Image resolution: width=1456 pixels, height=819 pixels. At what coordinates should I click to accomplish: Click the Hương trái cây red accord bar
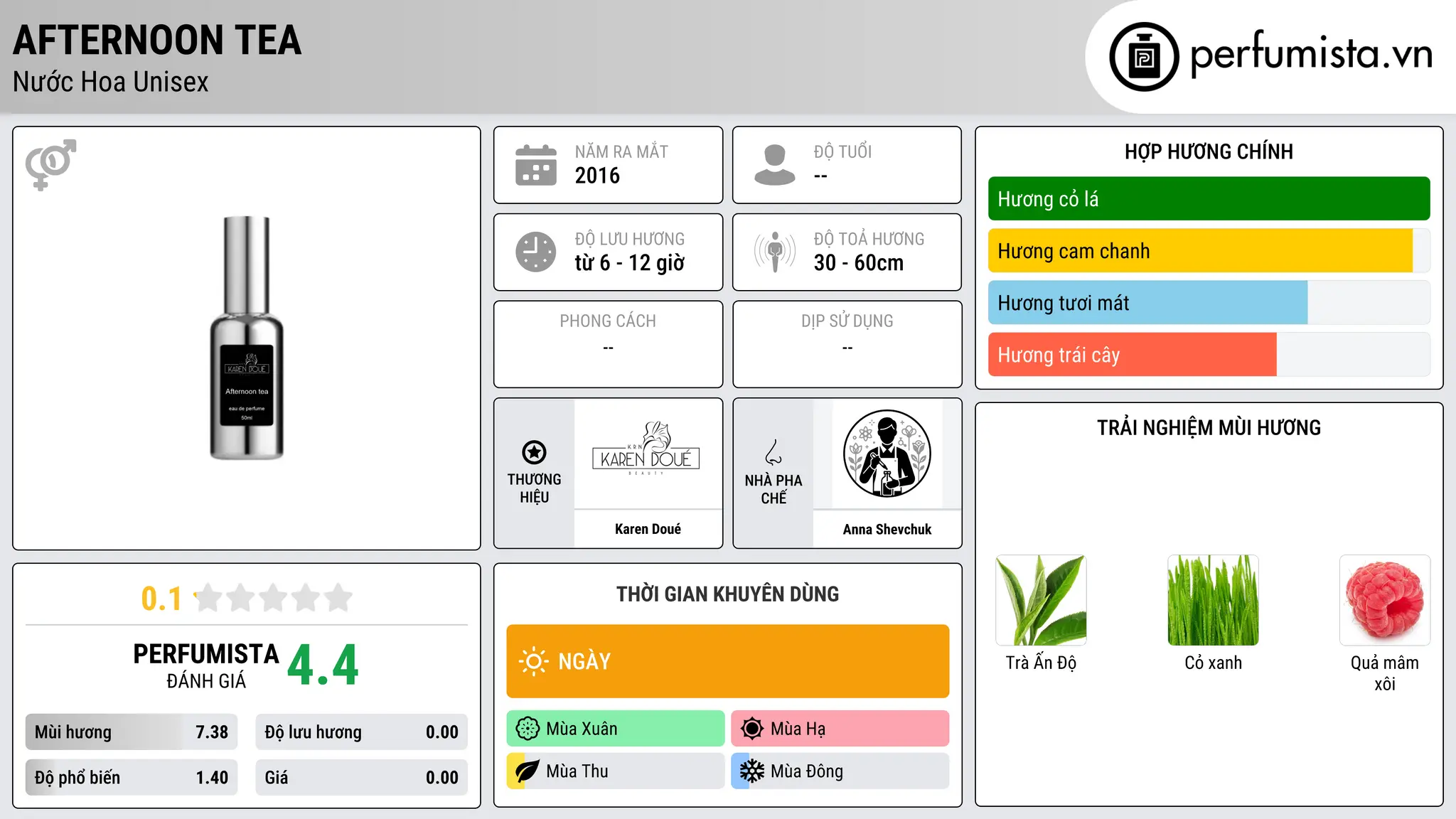1209,355
